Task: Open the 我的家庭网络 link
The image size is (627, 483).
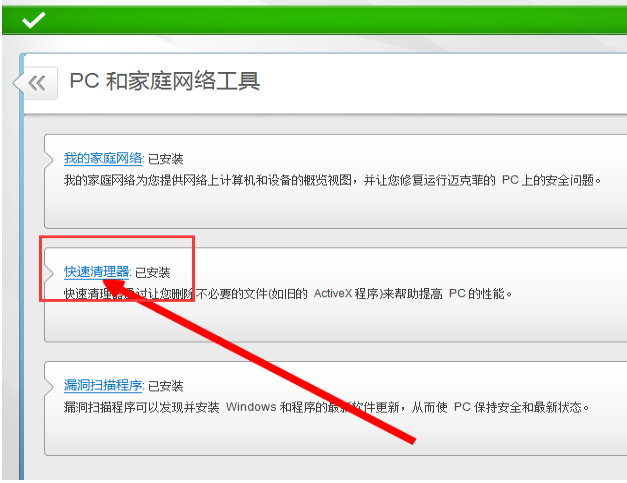Action: tap(104, 158)
